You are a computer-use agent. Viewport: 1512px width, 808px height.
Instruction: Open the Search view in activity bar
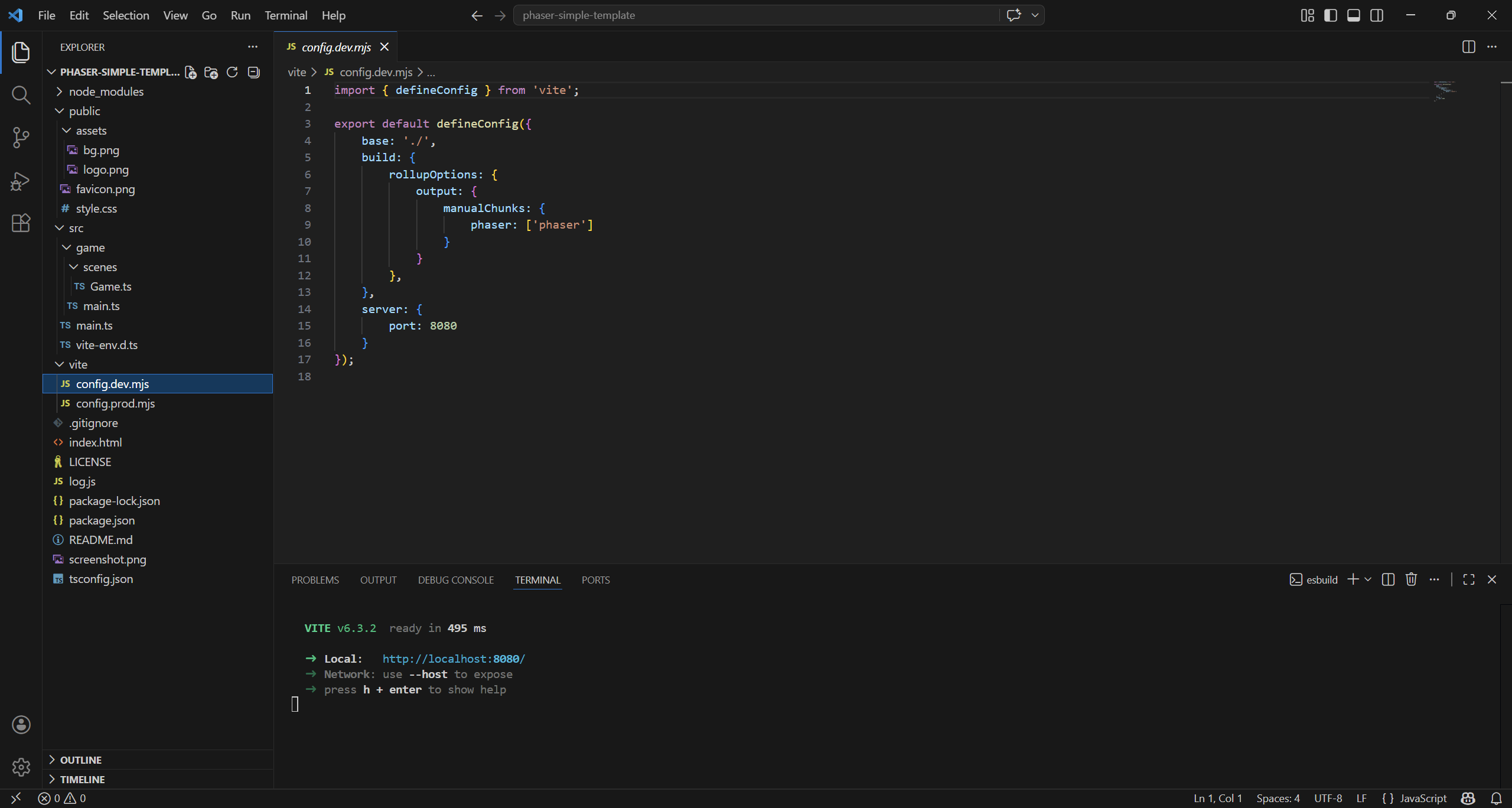[x=21, y=95]
